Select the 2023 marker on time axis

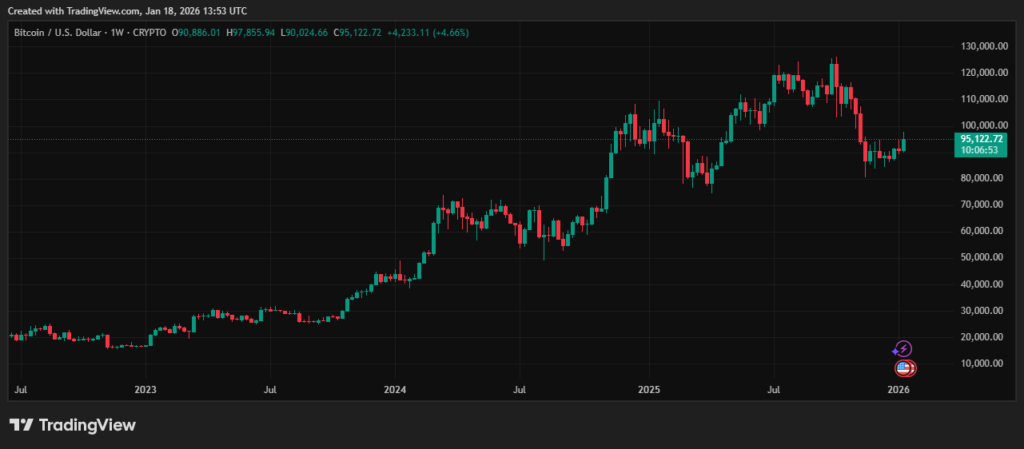(x=145, y=388)
